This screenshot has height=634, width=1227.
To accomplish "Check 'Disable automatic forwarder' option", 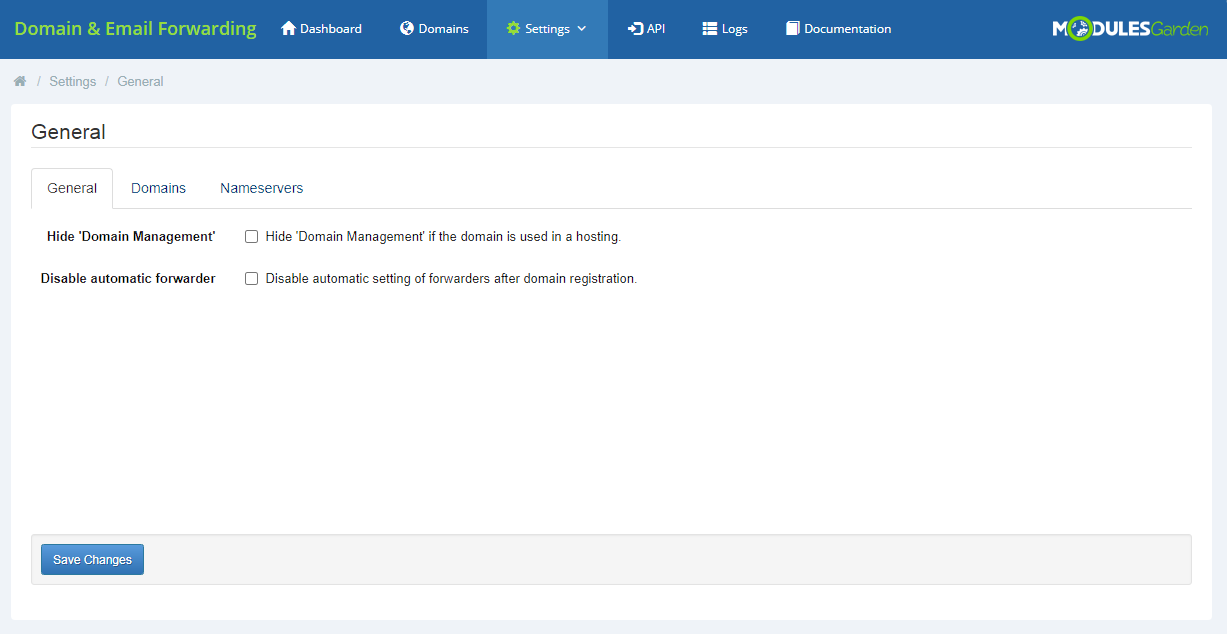I will [251, 278].
